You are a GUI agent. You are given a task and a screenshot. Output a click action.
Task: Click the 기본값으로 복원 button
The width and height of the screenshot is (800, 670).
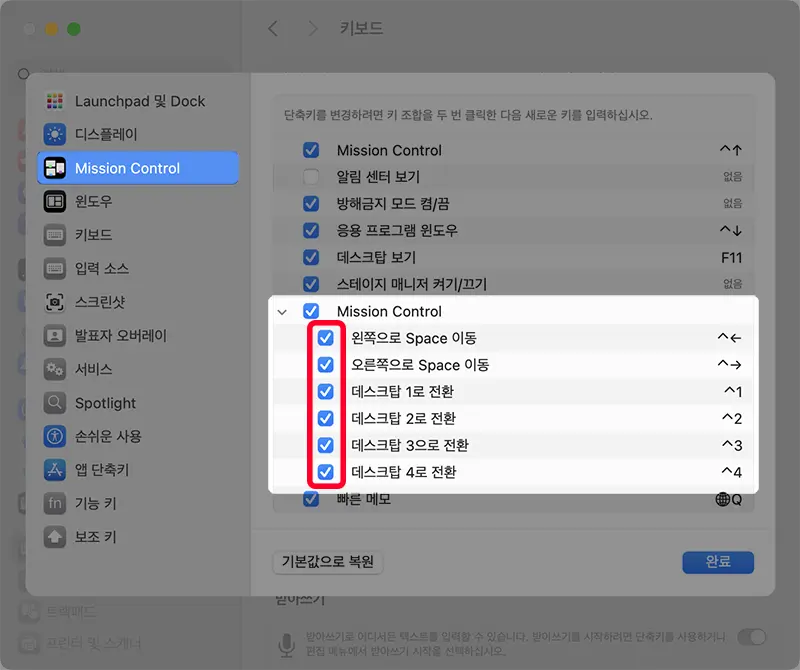point(327,562)
